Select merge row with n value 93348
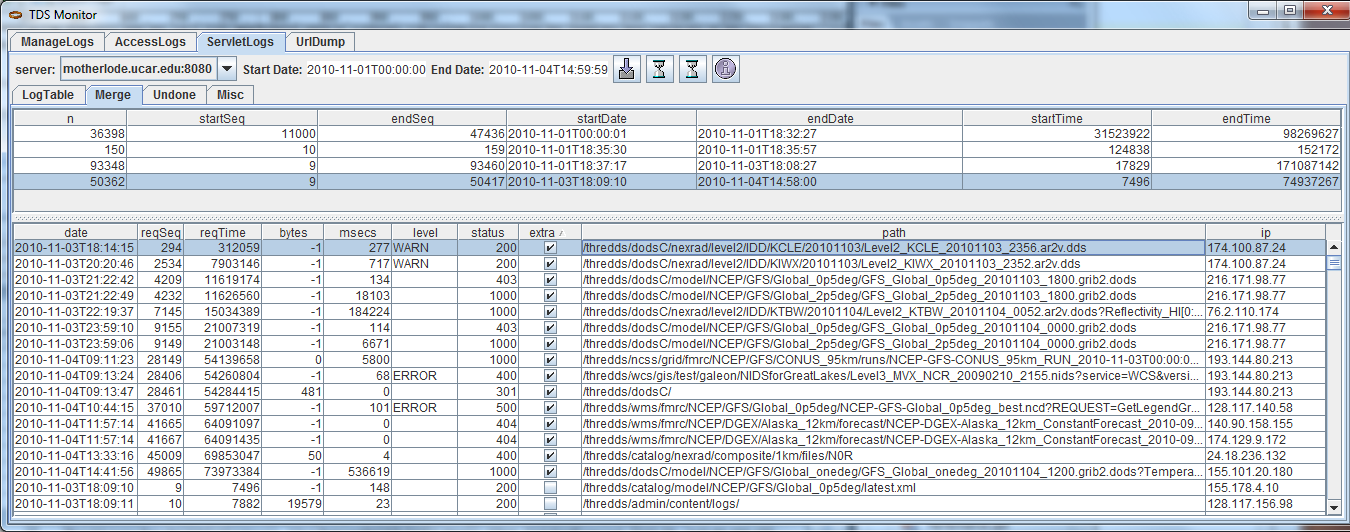The image size is (1350, 532). [70, 165]
